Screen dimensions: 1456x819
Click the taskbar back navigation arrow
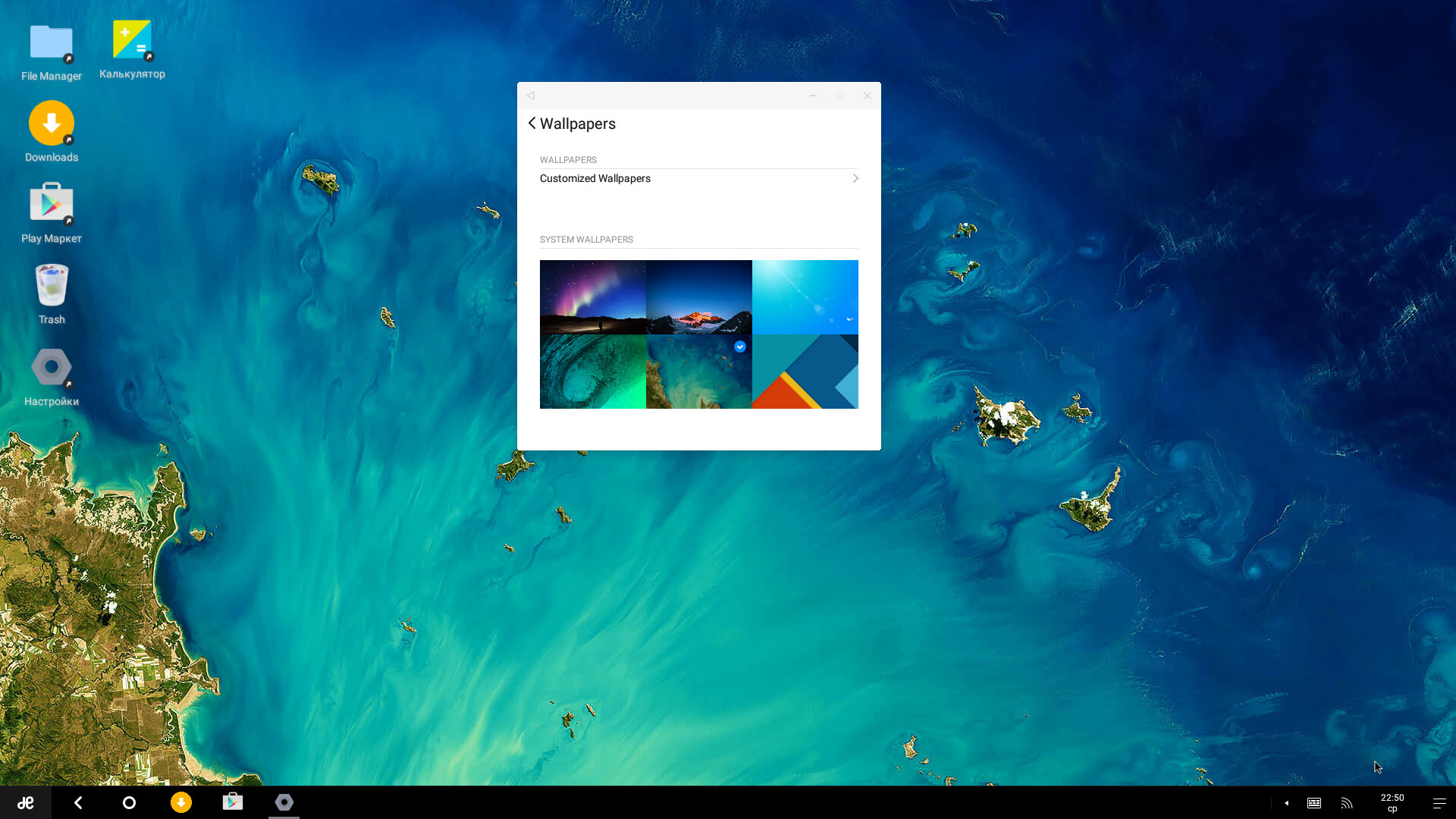tap(78, 802)
